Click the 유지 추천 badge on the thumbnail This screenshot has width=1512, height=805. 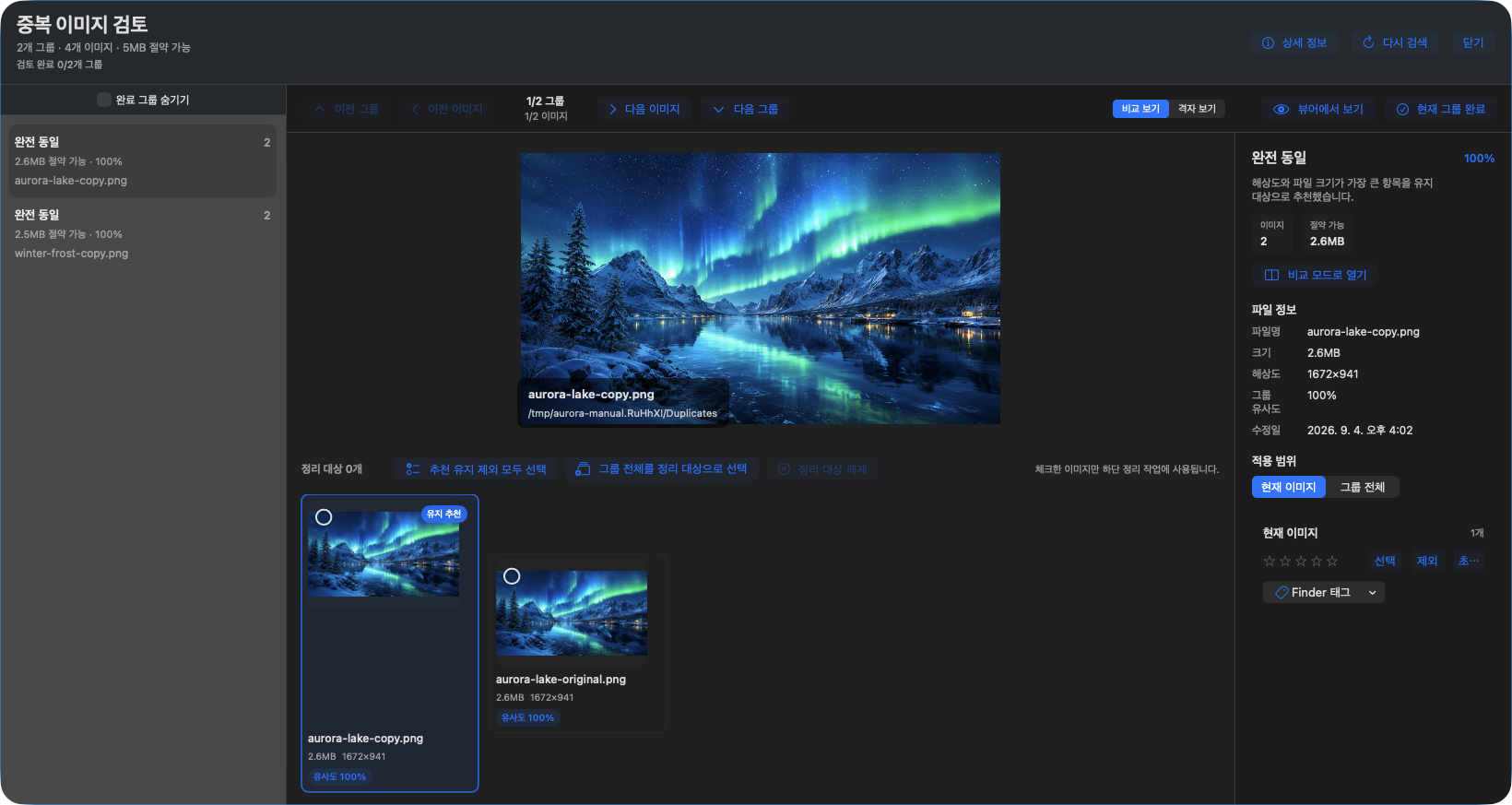(443, 515)
